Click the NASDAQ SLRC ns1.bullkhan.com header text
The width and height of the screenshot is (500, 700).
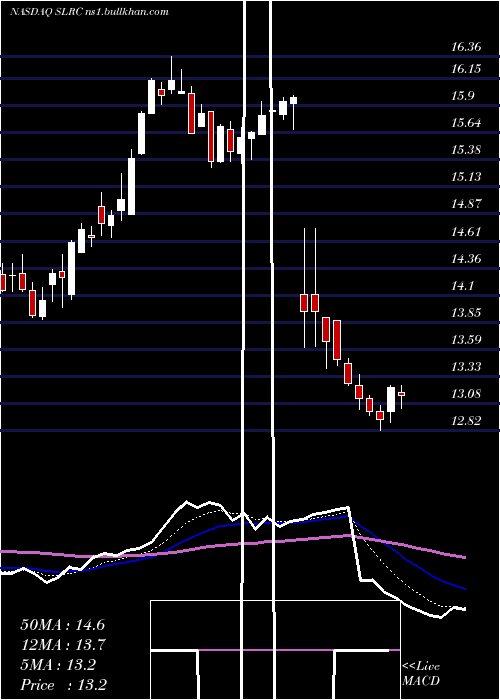[x=89, y=12]
